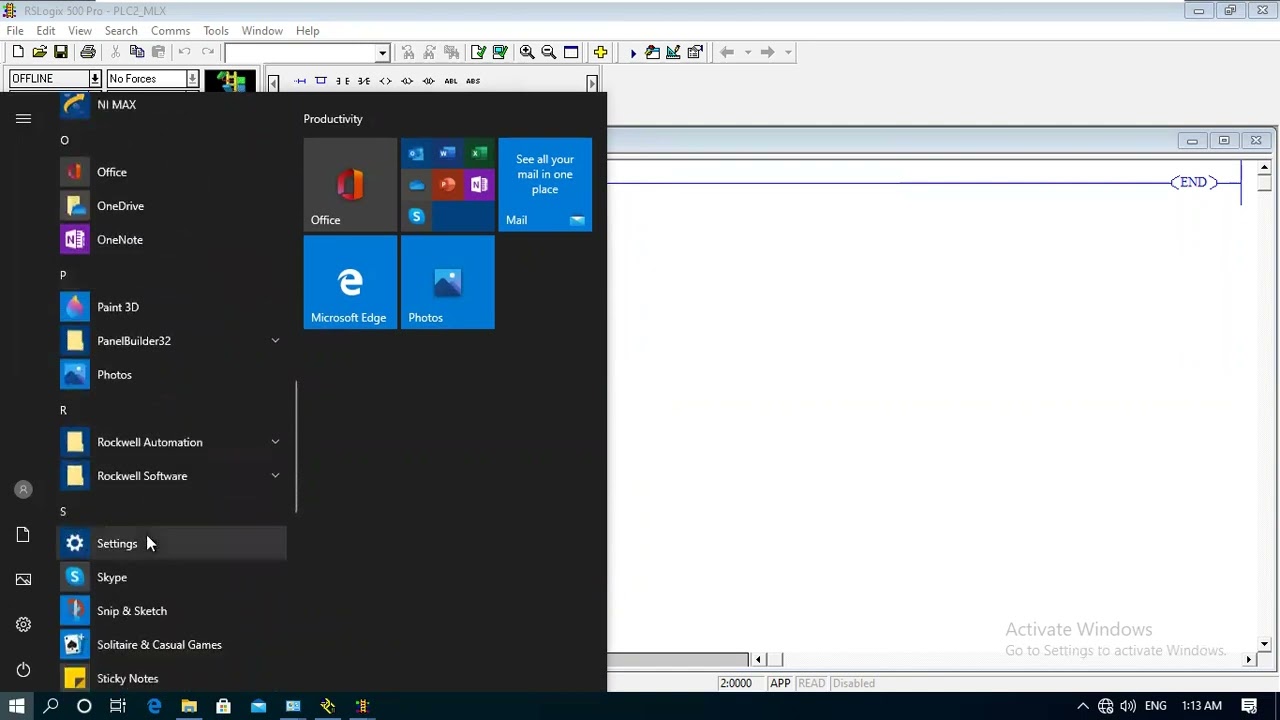The image size is (1280, 720).
Task: Insert an Examine If Closed contact
Action: (x=342, y=81)
